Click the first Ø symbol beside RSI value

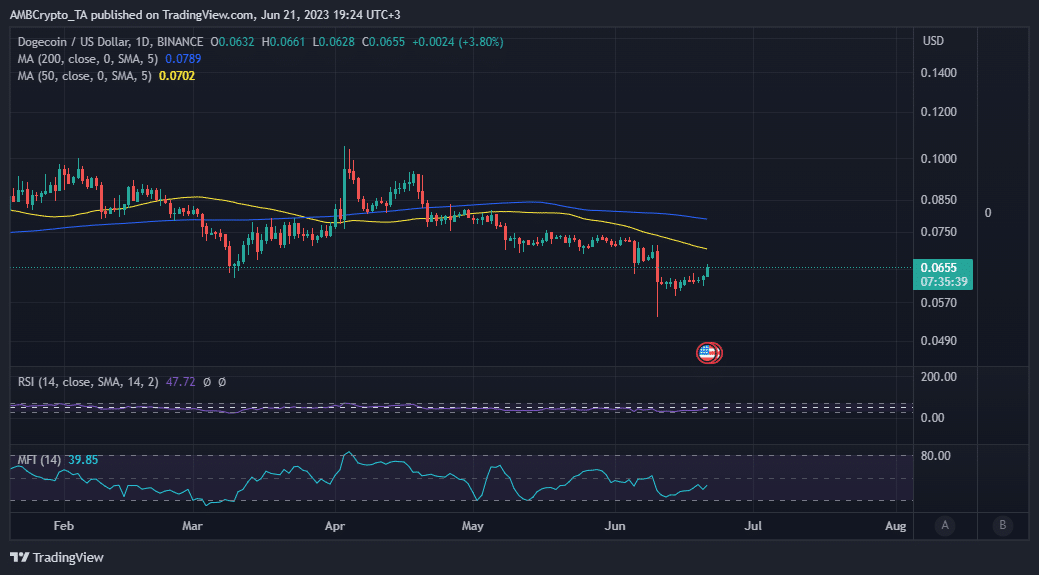pos(207,382)
